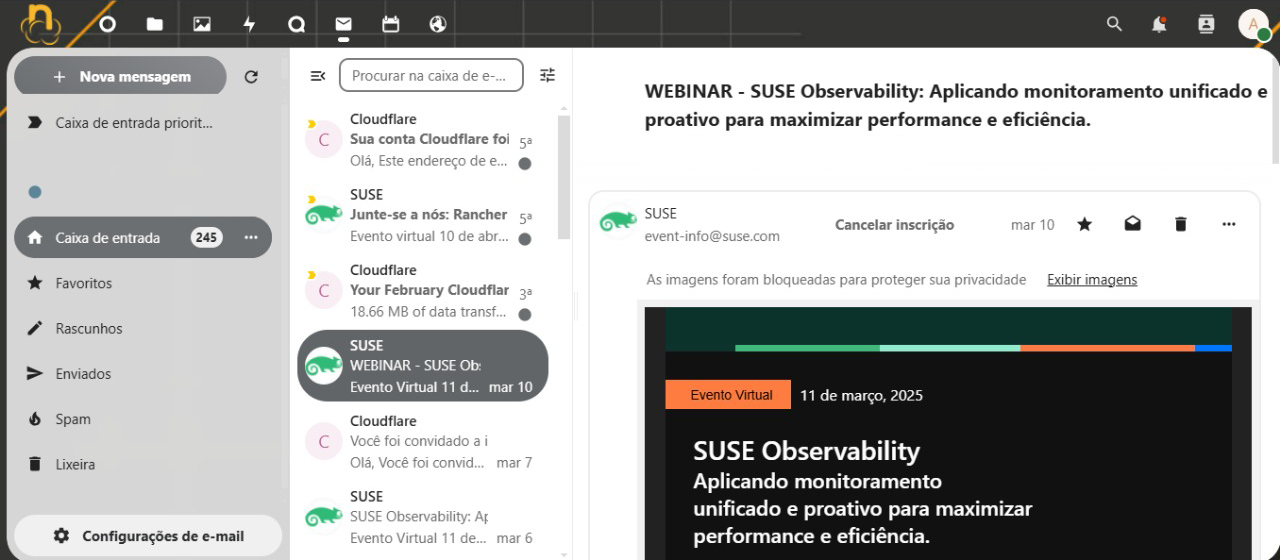Click the Evento Virtual orange label
Viewport: 1280px width, 560px height.
click(728, 395)
